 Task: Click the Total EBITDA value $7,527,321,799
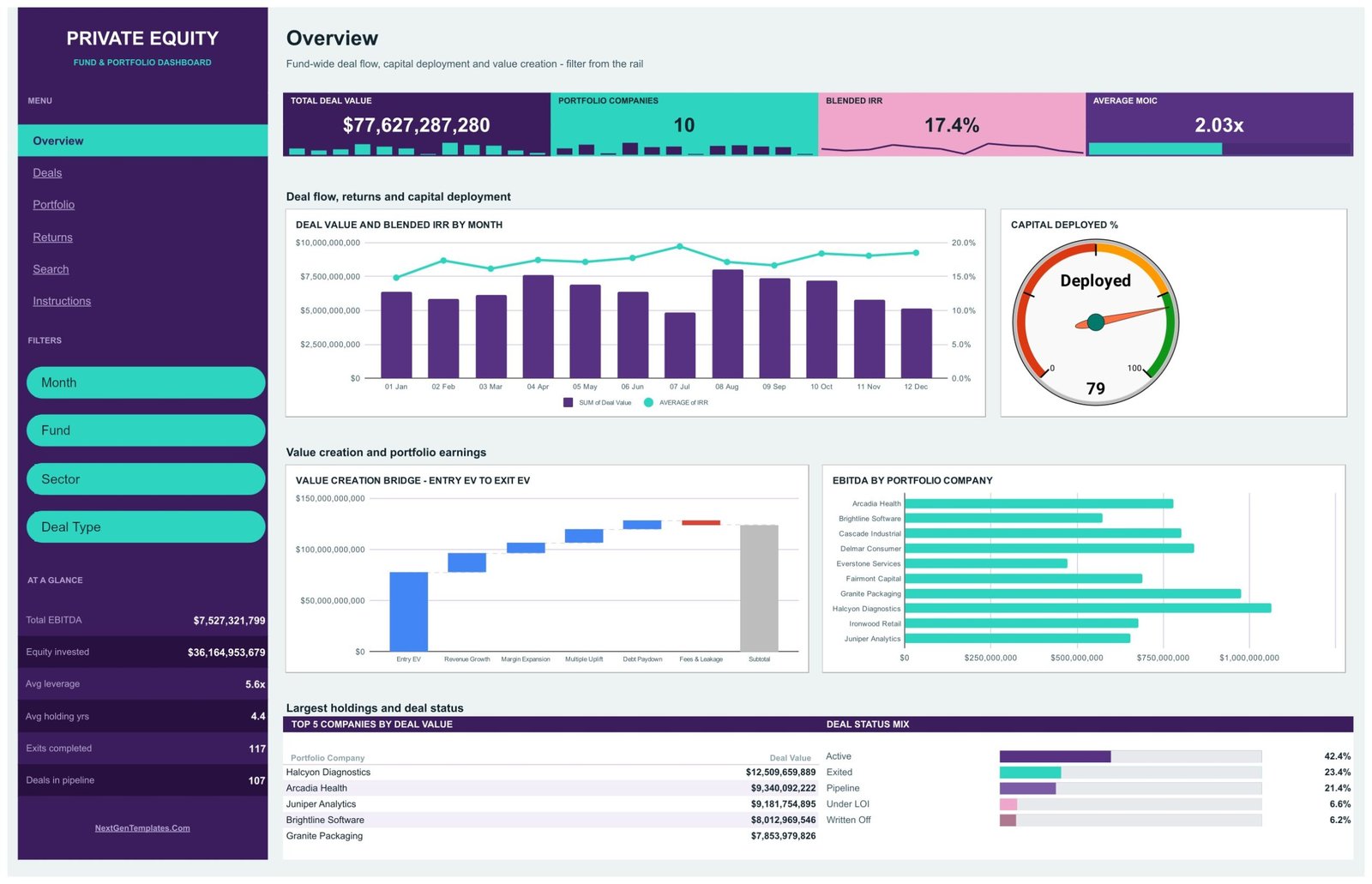(x=229, y=620)
